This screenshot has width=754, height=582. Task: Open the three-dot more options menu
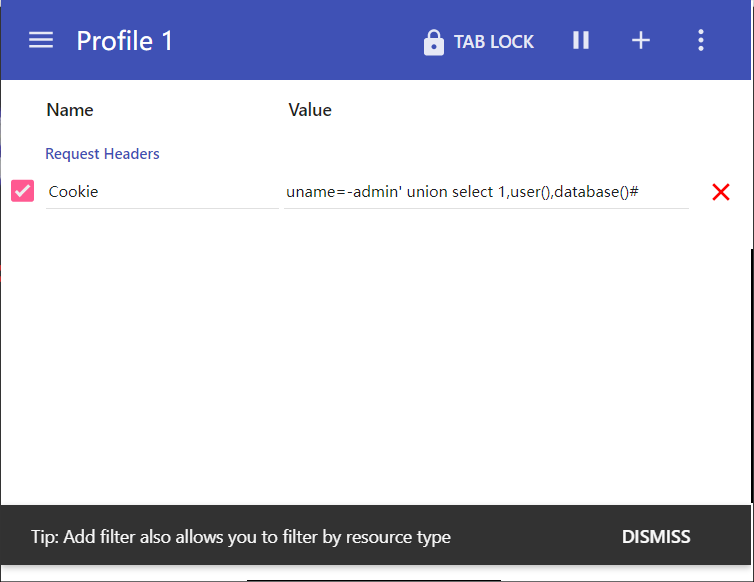[x=701, y=40]
